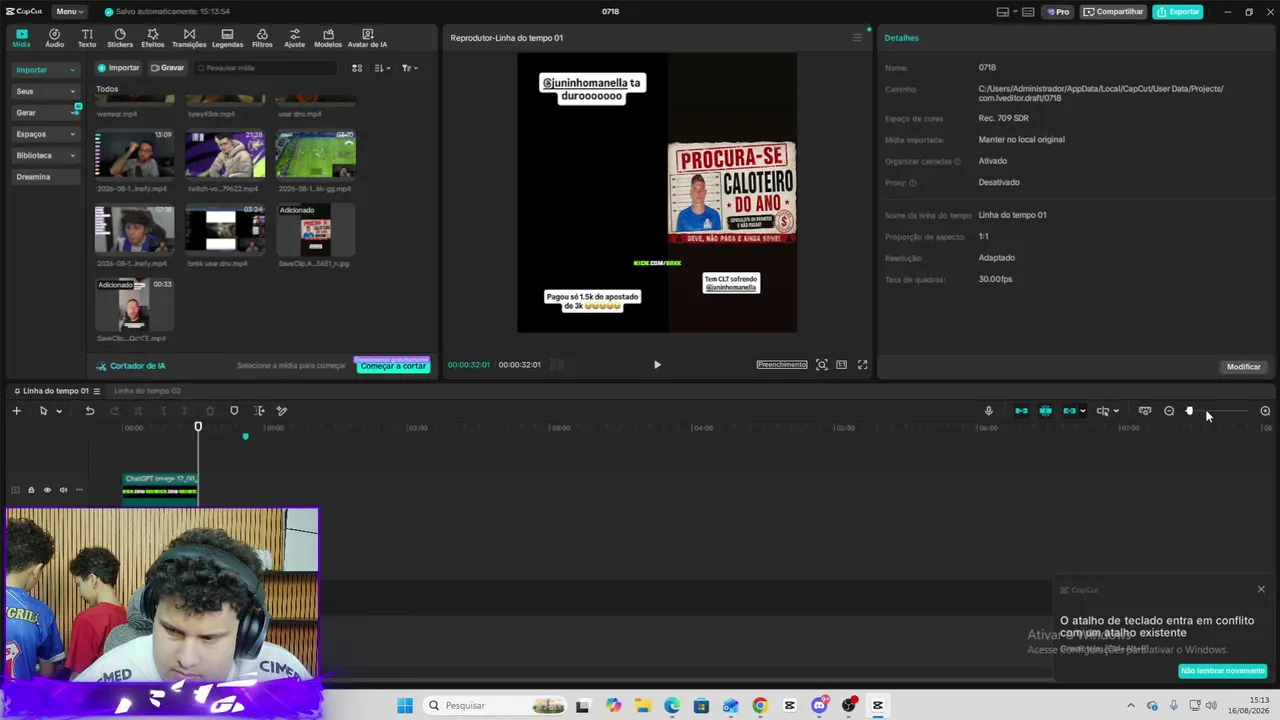1280x720 pixels.
Task: Open the Mídia panel
Action: 21,38
